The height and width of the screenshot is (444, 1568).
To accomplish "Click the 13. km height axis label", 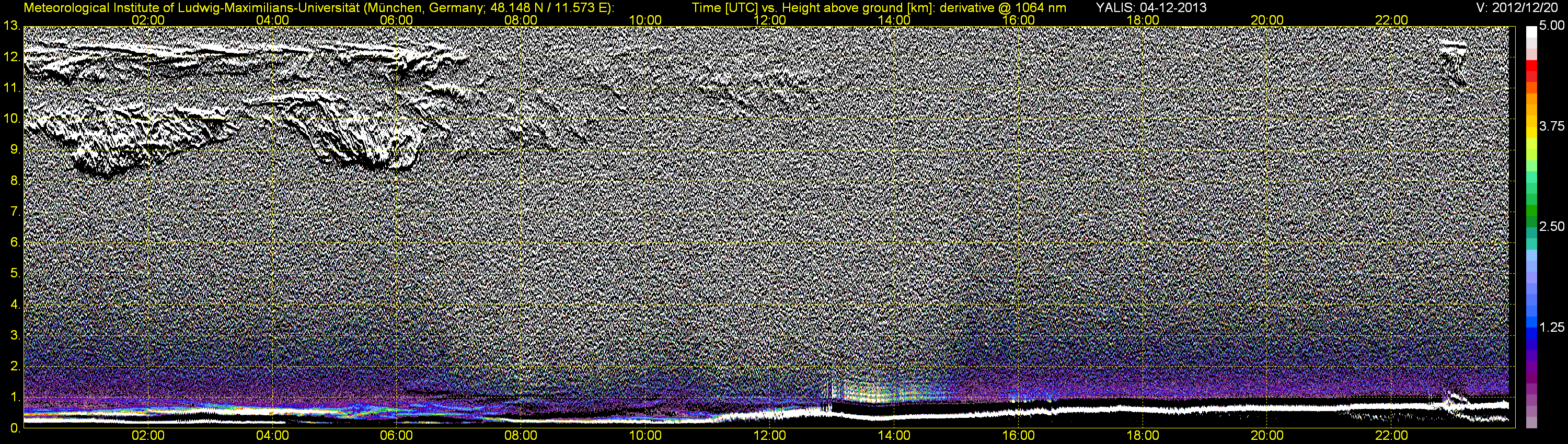I will click(x=11, y=26).
